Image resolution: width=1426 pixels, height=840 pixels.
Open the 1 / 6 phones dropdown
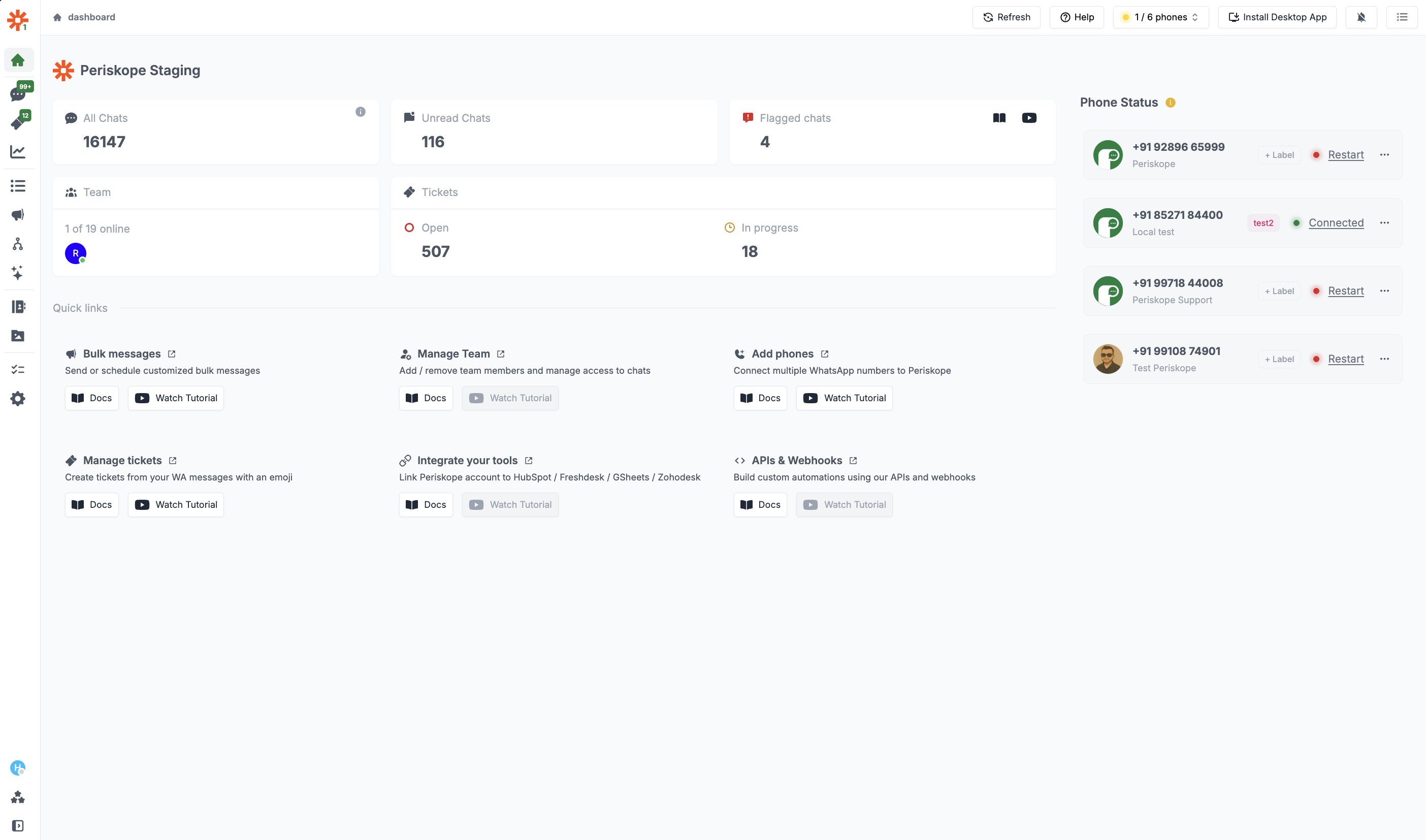coord(1160,17)
